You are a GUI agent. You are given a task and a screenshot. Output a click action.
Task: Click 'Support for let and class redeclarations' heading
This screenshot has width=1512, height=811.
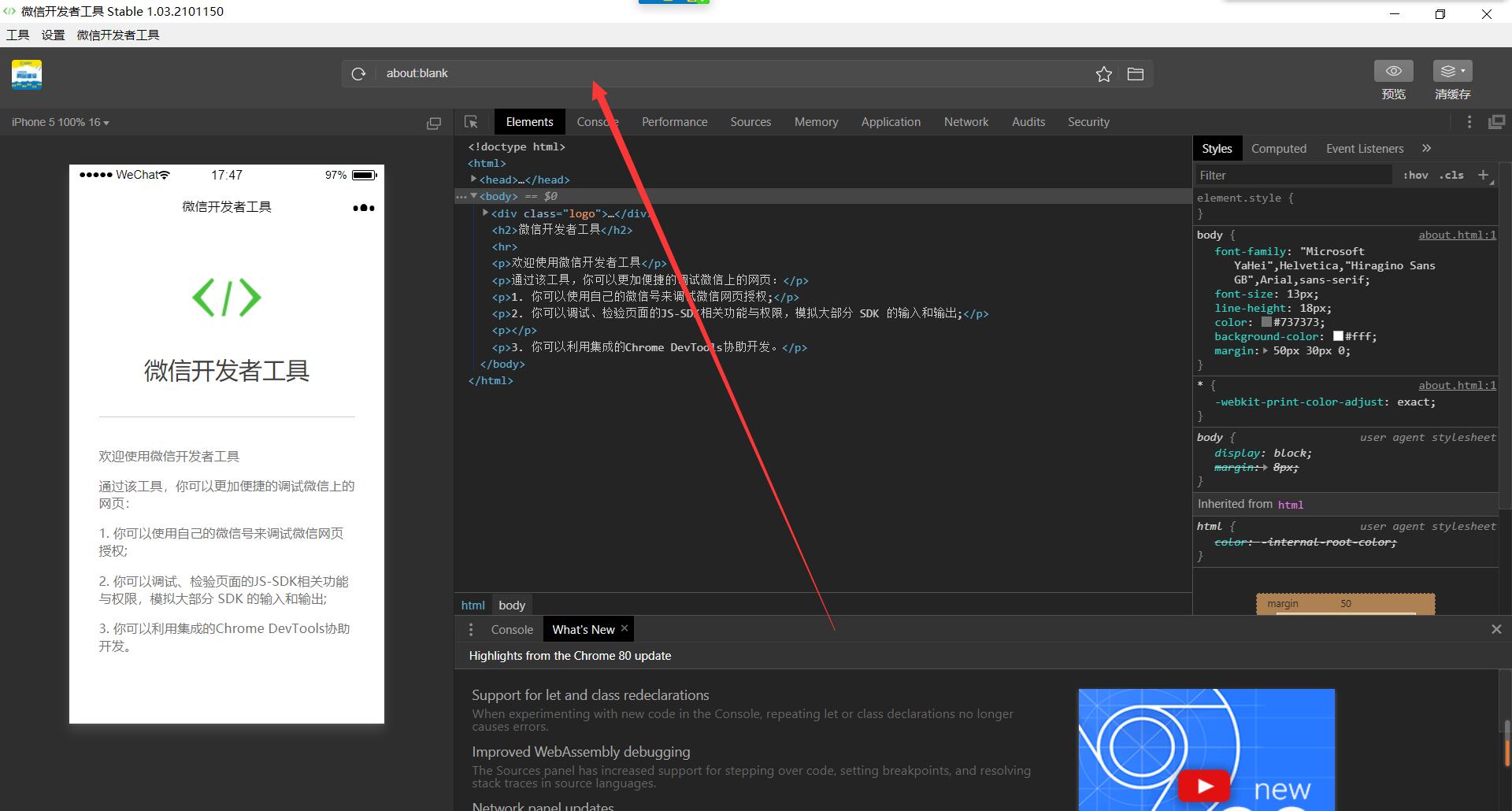(591, 695)
